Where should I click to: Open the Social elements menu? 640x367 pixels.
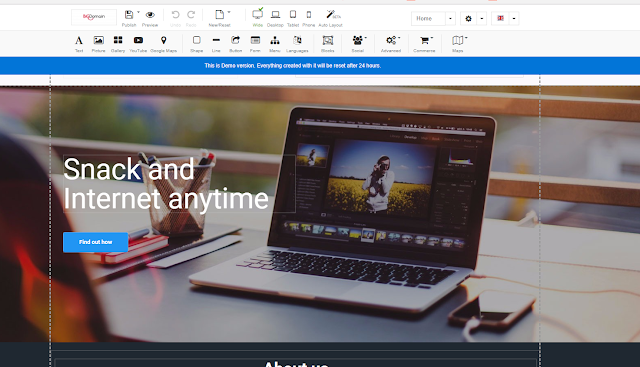click(358, 40)
